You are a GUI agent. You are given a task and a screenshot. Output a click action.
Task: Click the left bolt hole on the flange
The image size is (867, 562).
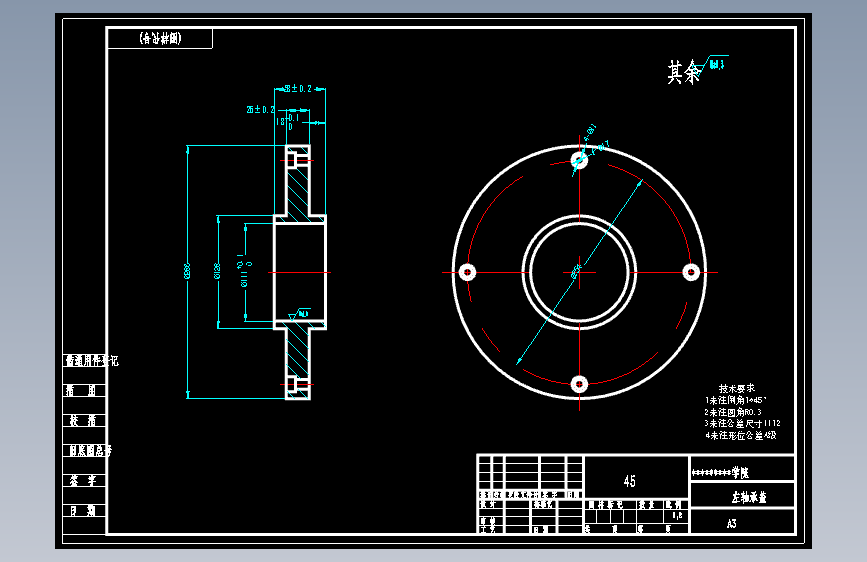(x=467, y=272)
